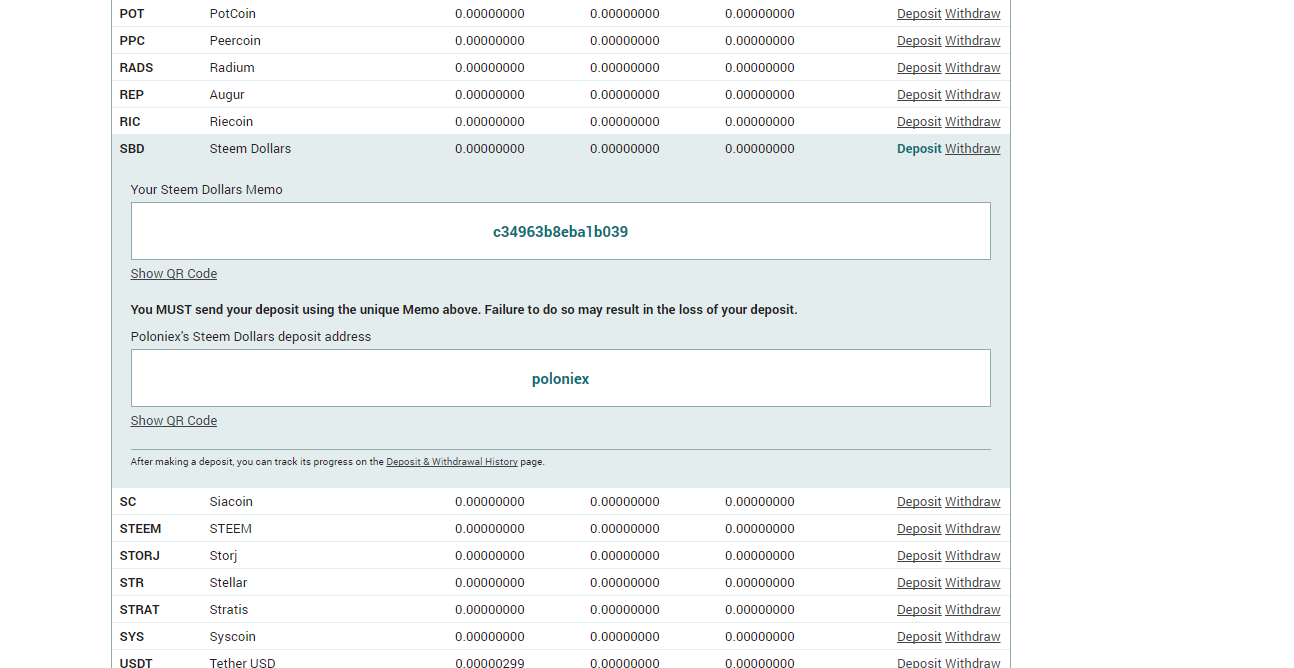Open Deposit for Peercoin row
Viewport: 1294px width, 668px height.
point(919,41)
